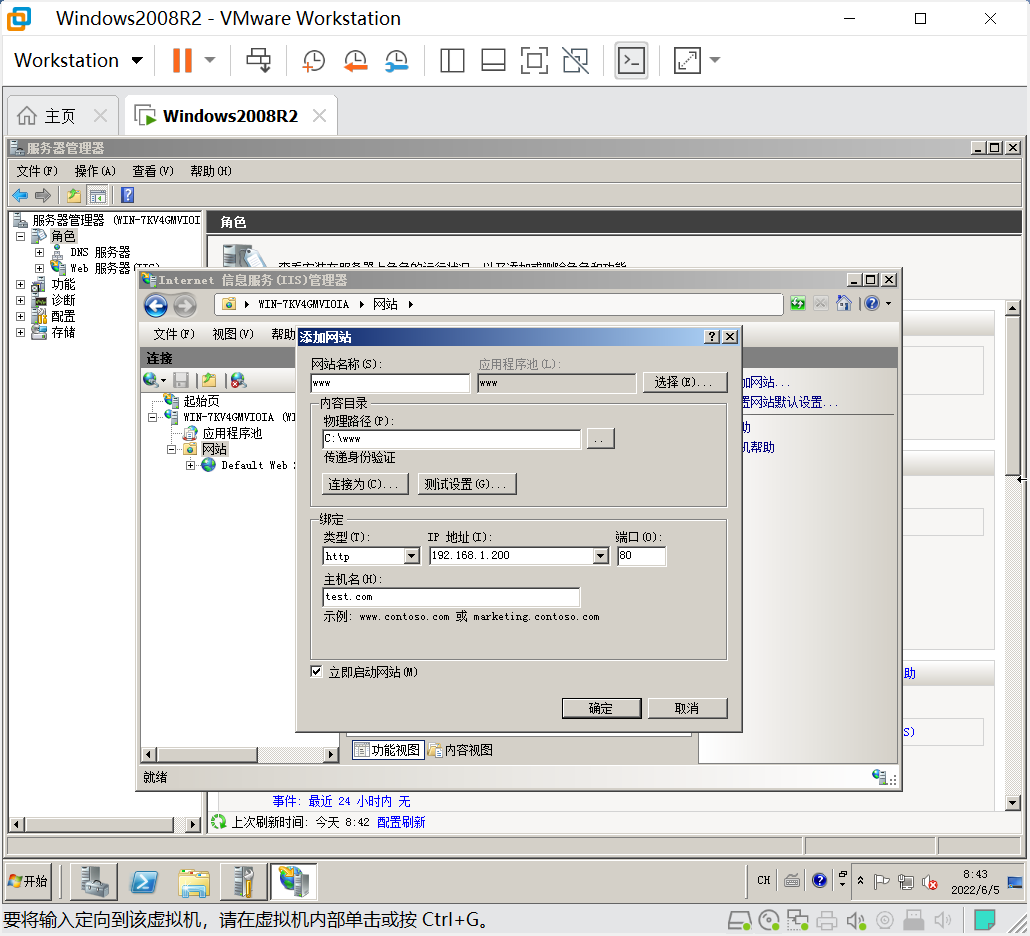Viewport: 1030px width, 936px height.
Task: Click the 端口 port field
Action: [x=641, y=556]
